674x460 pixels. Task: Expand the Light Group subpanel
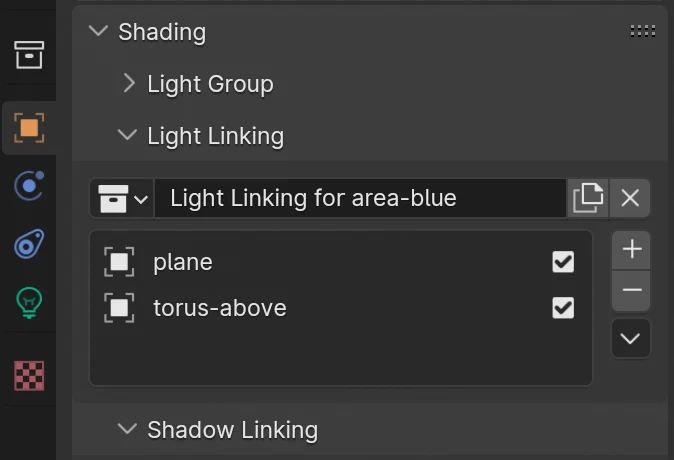pyautogui.click(x=128, y=84)
